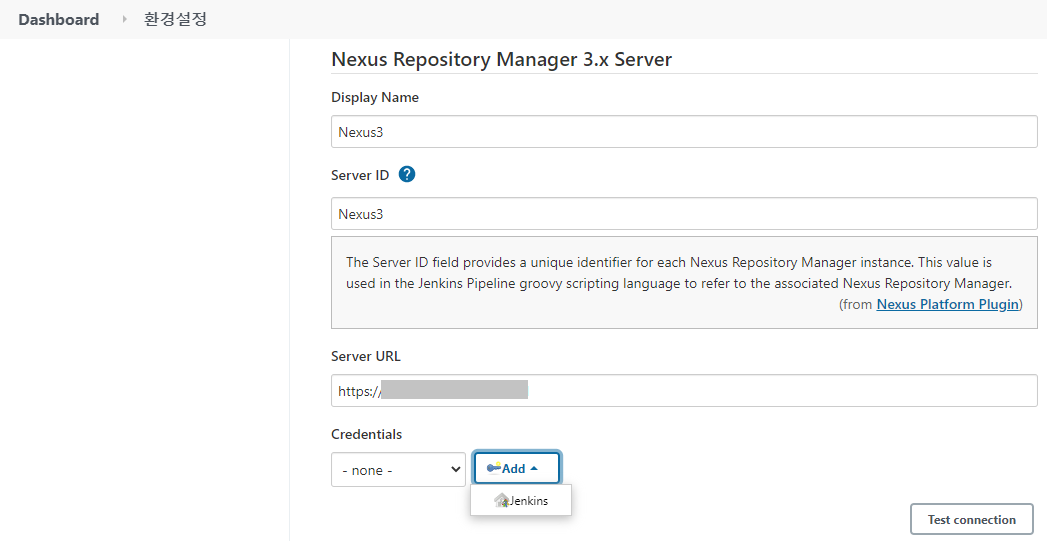Select Jenkins from the Add menu
Image resolution: width=1047 pixels, height=541 pixels.
[521, 500]
